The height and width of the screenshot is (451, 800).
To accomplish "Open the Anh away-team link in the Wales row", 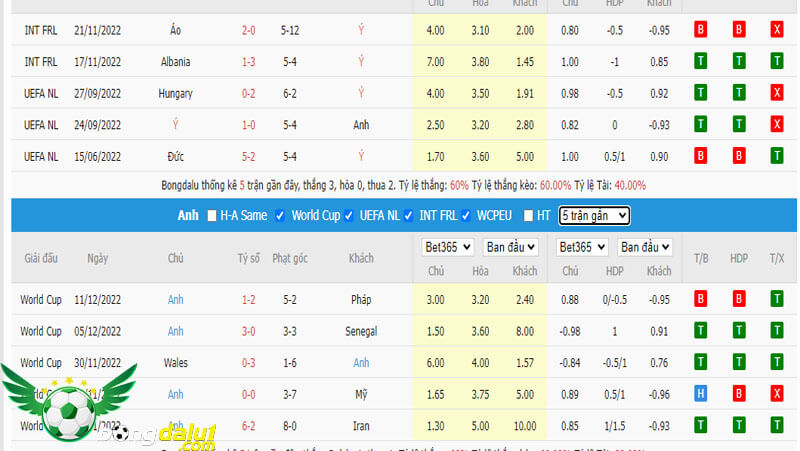I will [361, 363].
